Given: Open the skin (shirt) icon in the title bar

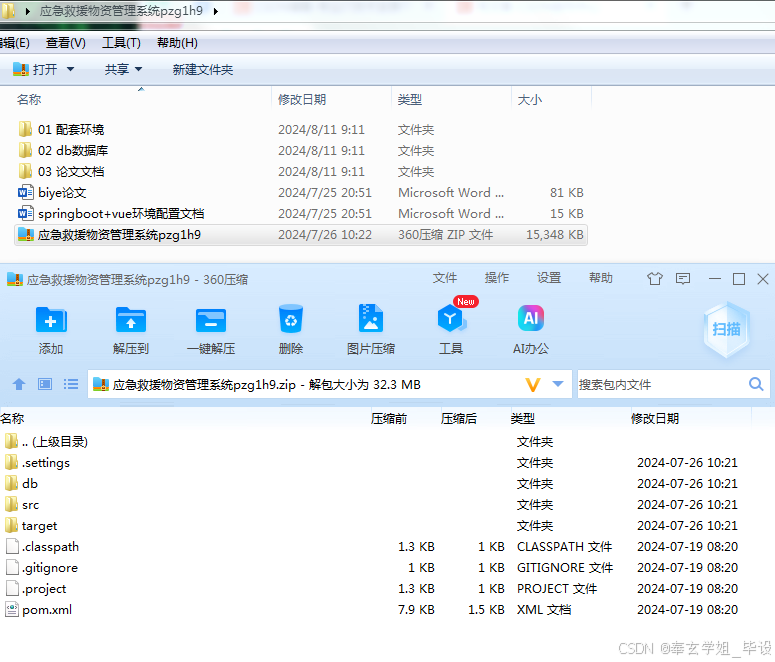Looking at the screenshot, I should point(655,279).
